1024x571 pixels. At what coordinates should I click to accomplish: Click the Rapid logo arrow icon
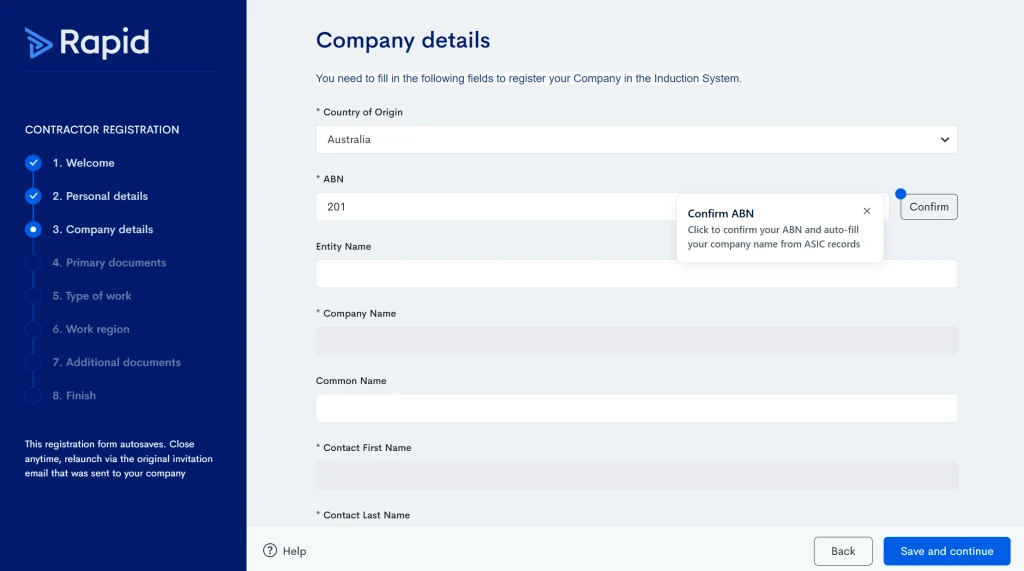tap(39, 43)
